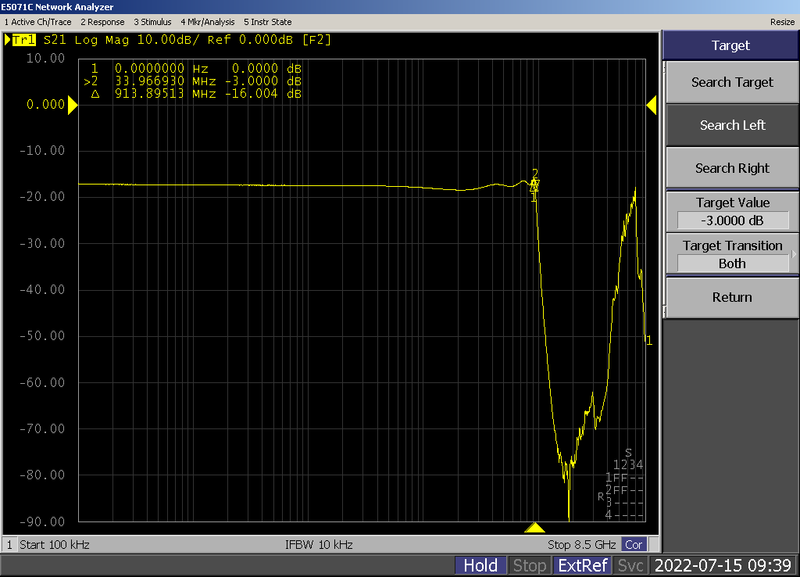This screenshot has height=577, width=800.
Task: Toggle the ExtRef status indicator
Action: coord(582,565)
